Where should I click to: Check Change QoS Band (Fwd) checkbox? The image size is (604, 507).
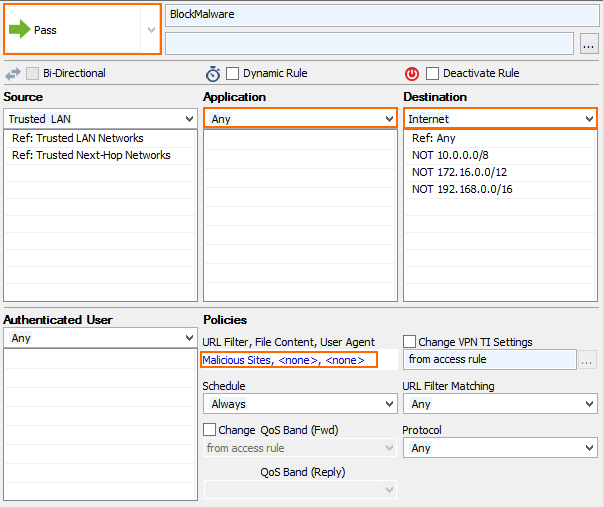[x=210, y=429]
